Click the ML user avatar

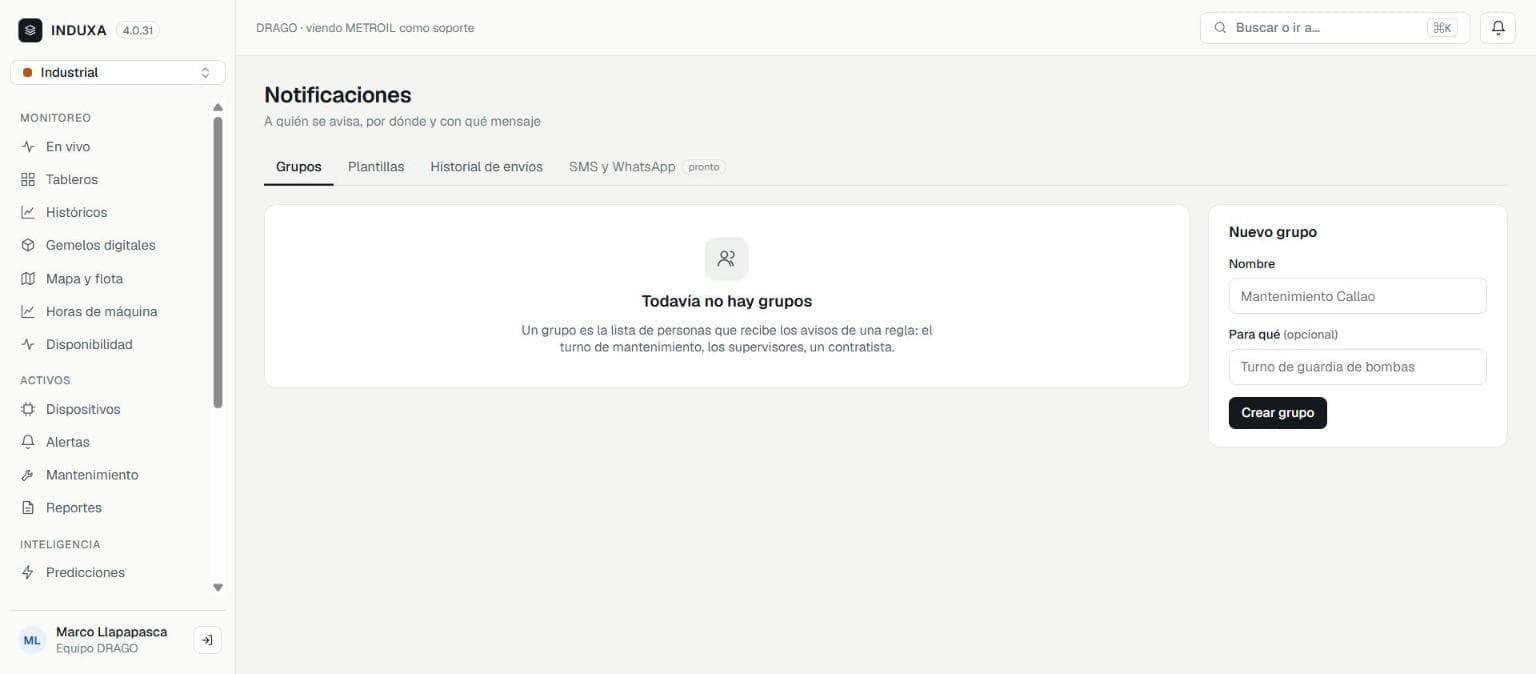click(x=32, y=640)
